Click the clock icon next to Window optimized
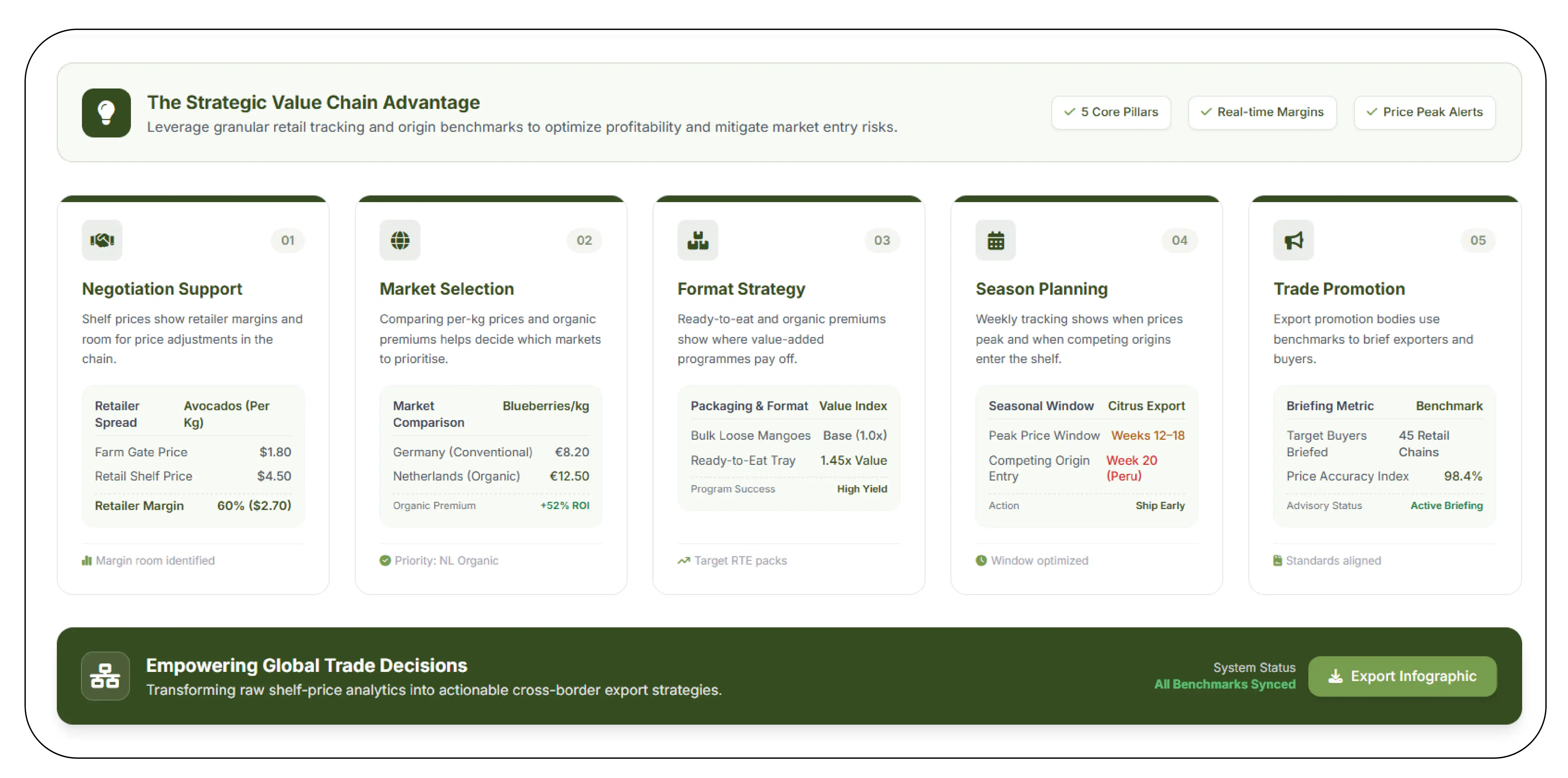 pyautogui.click(x=981, y=561)
